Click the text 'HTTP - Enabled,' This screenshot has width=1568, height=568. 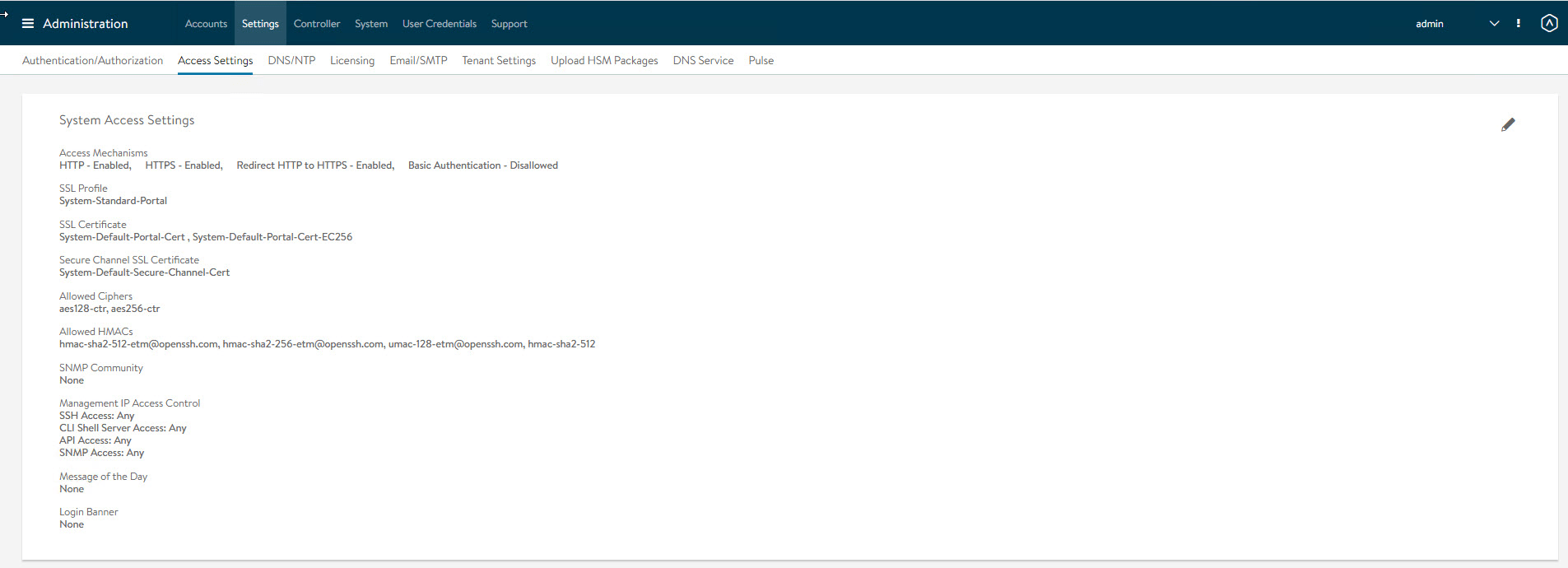95,165
